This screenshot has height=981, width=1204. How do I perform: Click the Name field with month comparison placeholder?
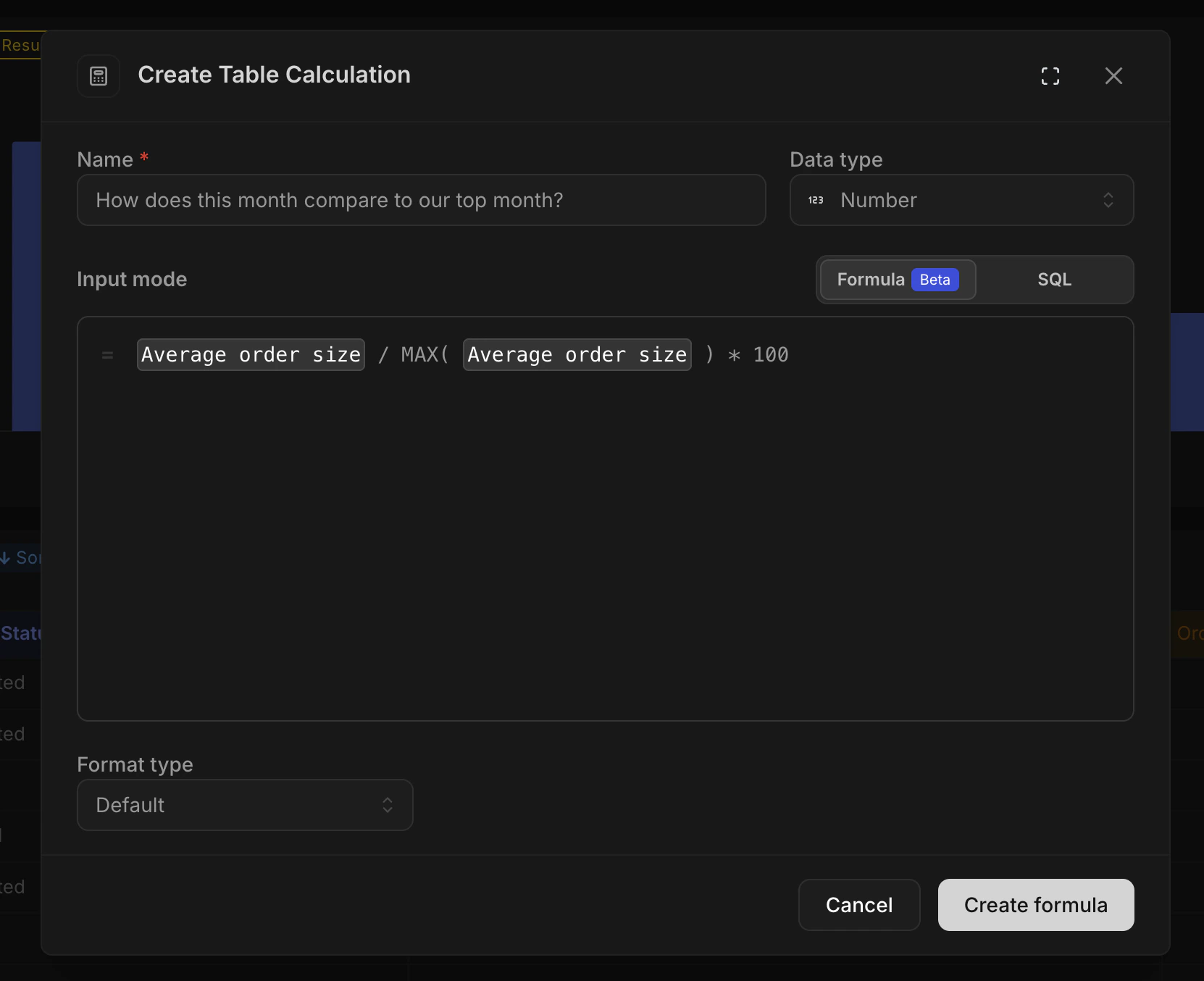coord(420,200)
